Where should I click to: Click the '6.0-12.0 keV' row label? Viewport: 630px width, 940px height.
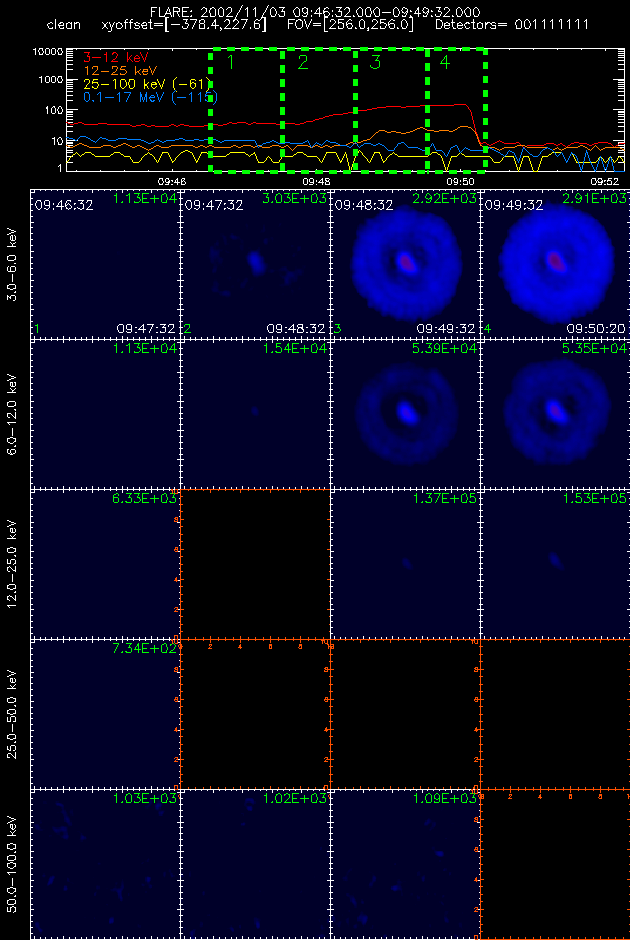pos(14,414)
